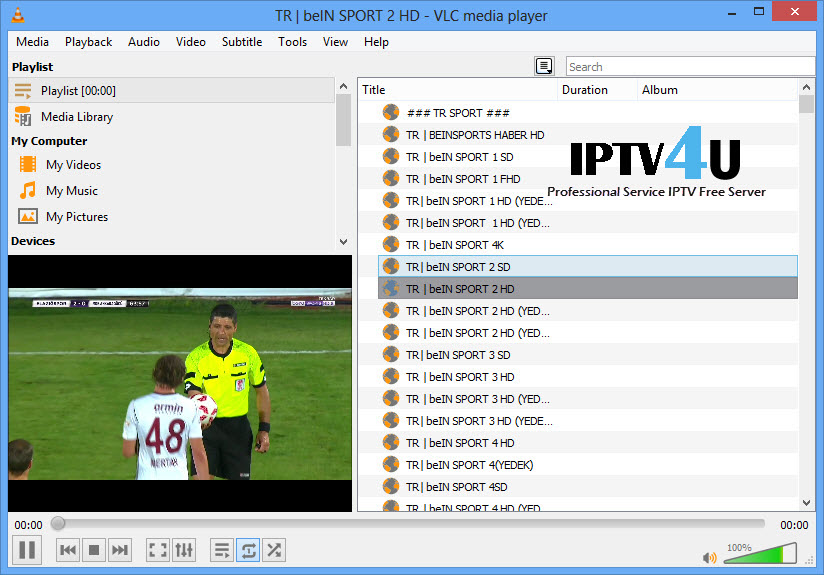Stop playback with the stop button

tap(94, 550)
